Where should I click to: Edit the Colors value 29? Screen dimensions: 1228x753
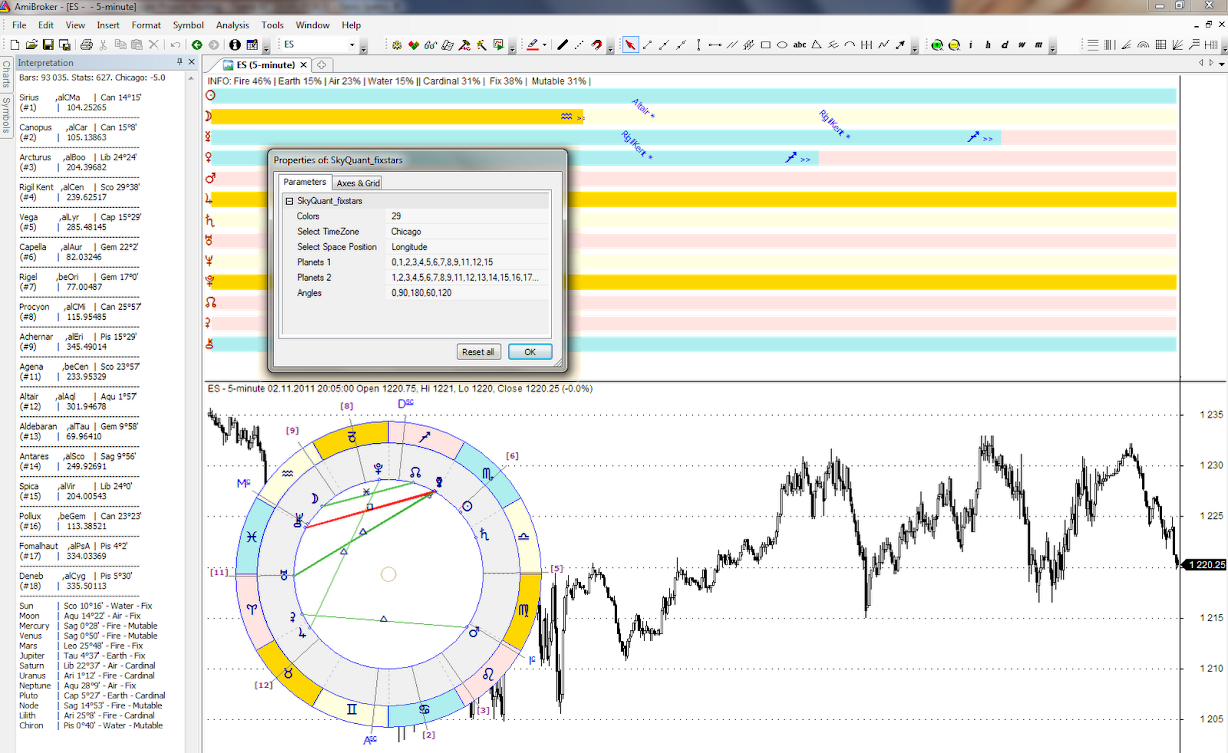click(x=468, y=216)
